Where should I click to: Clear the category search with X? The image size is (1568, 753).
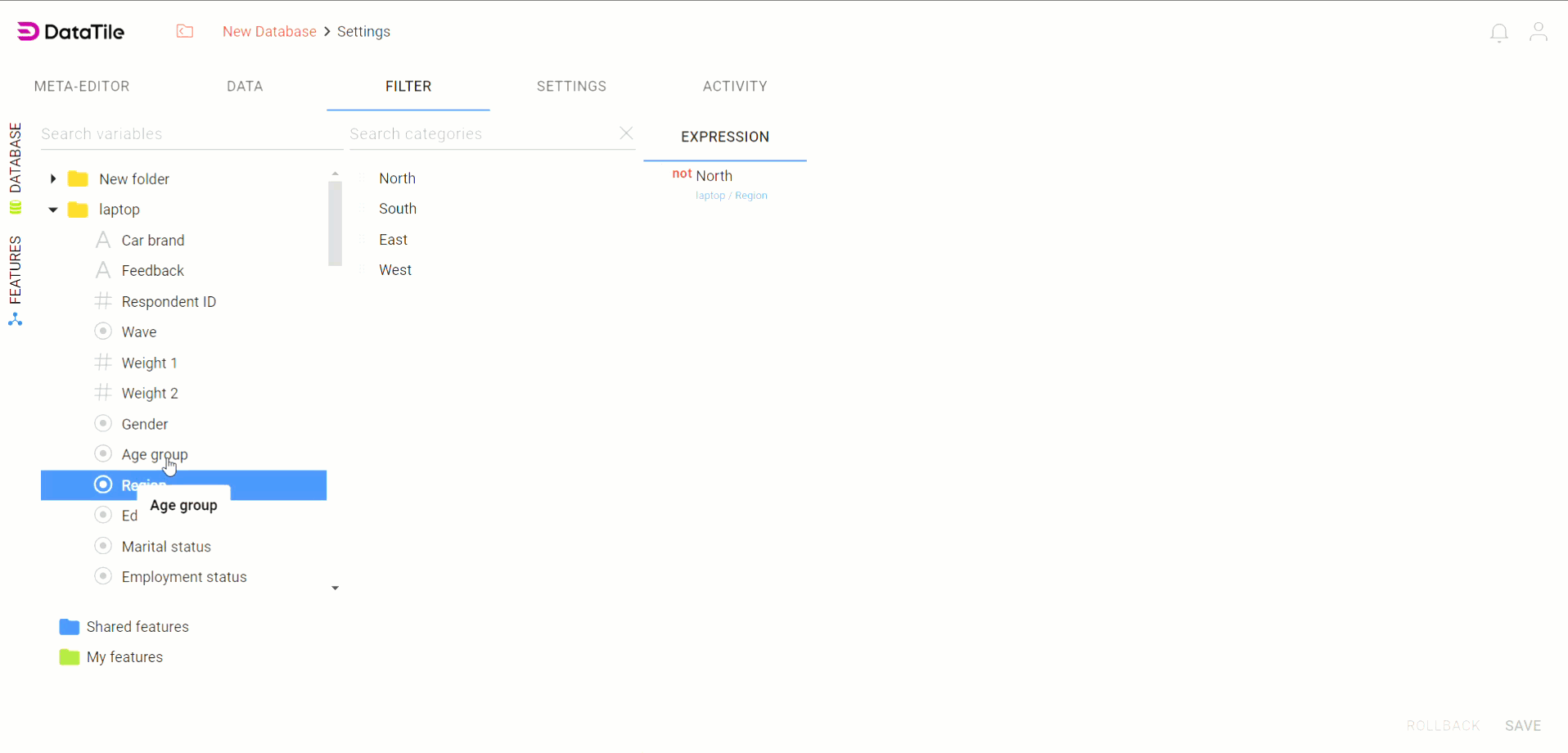[626, 133]
